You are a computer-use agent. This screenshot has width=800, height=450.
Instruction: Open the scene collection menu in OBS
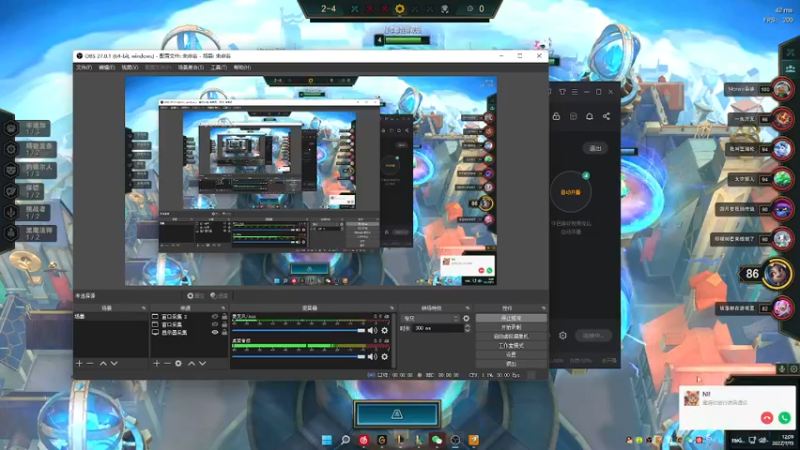[191, 67]
